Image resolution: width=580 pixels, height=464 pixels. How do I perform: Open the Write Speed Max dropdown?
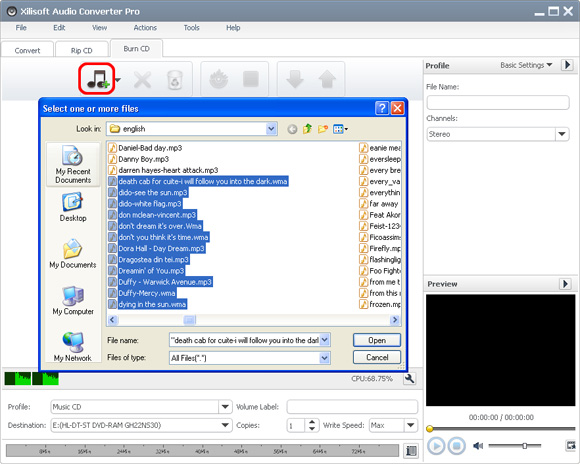pos(411,425)
